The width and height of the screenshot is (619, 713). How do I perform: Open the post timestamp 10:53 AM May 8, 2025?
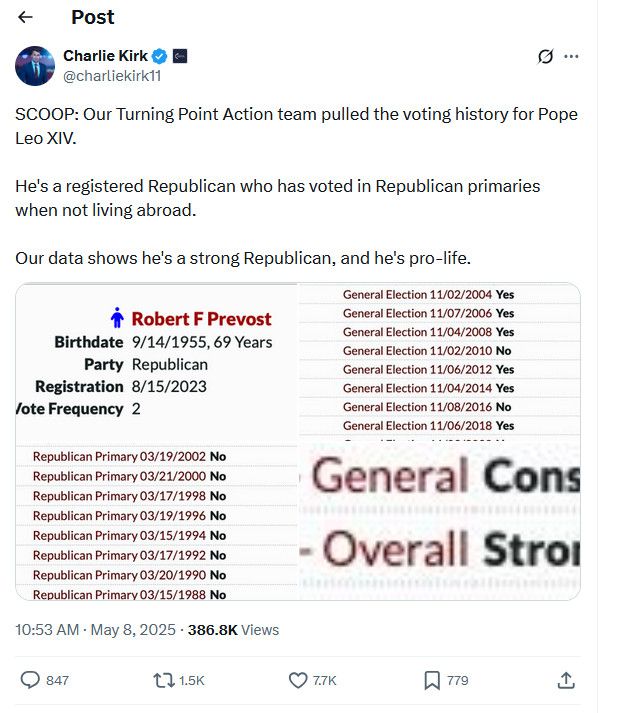95,630
